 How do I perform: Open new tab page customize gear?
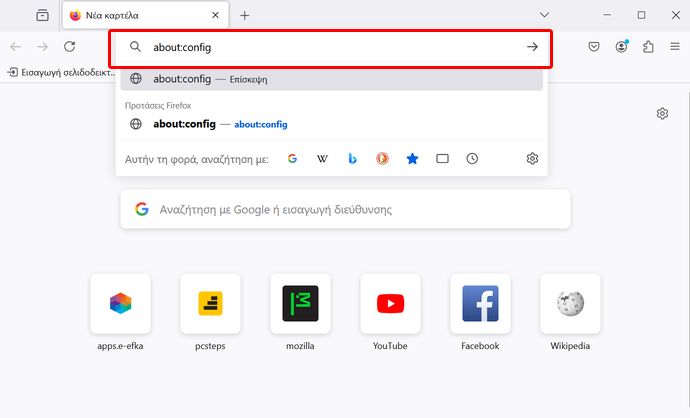tap(662, 114)
